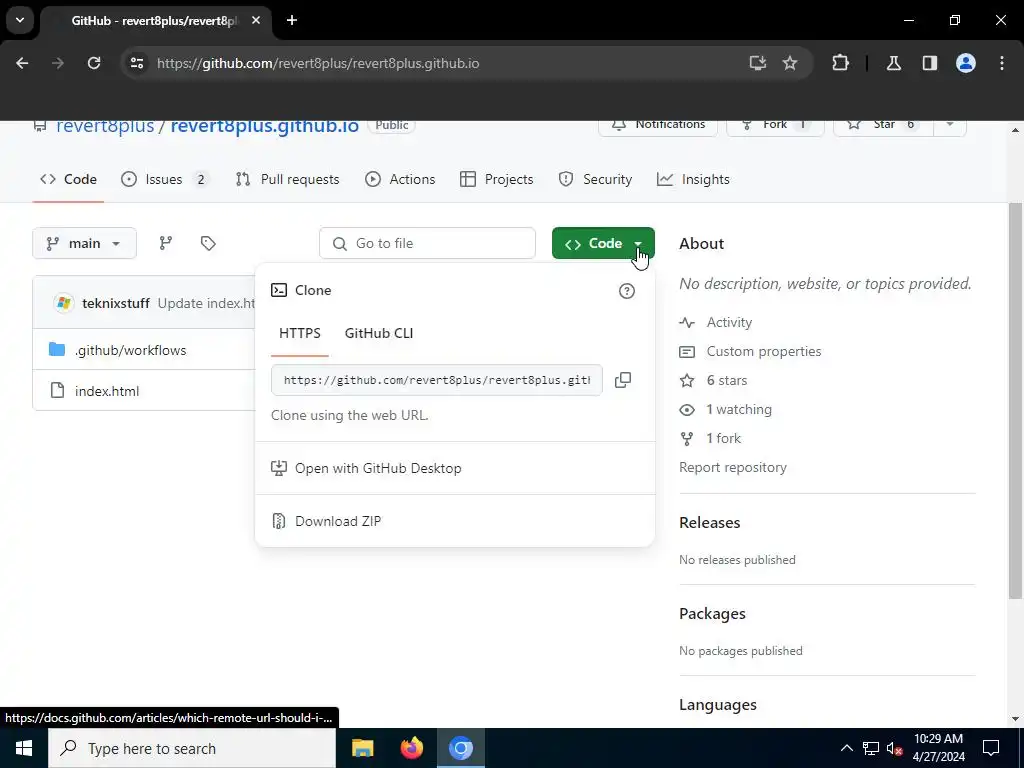Viewport: 1024px width, 768px height.
Task: Open the notification center icon
Action: (991, 748)
